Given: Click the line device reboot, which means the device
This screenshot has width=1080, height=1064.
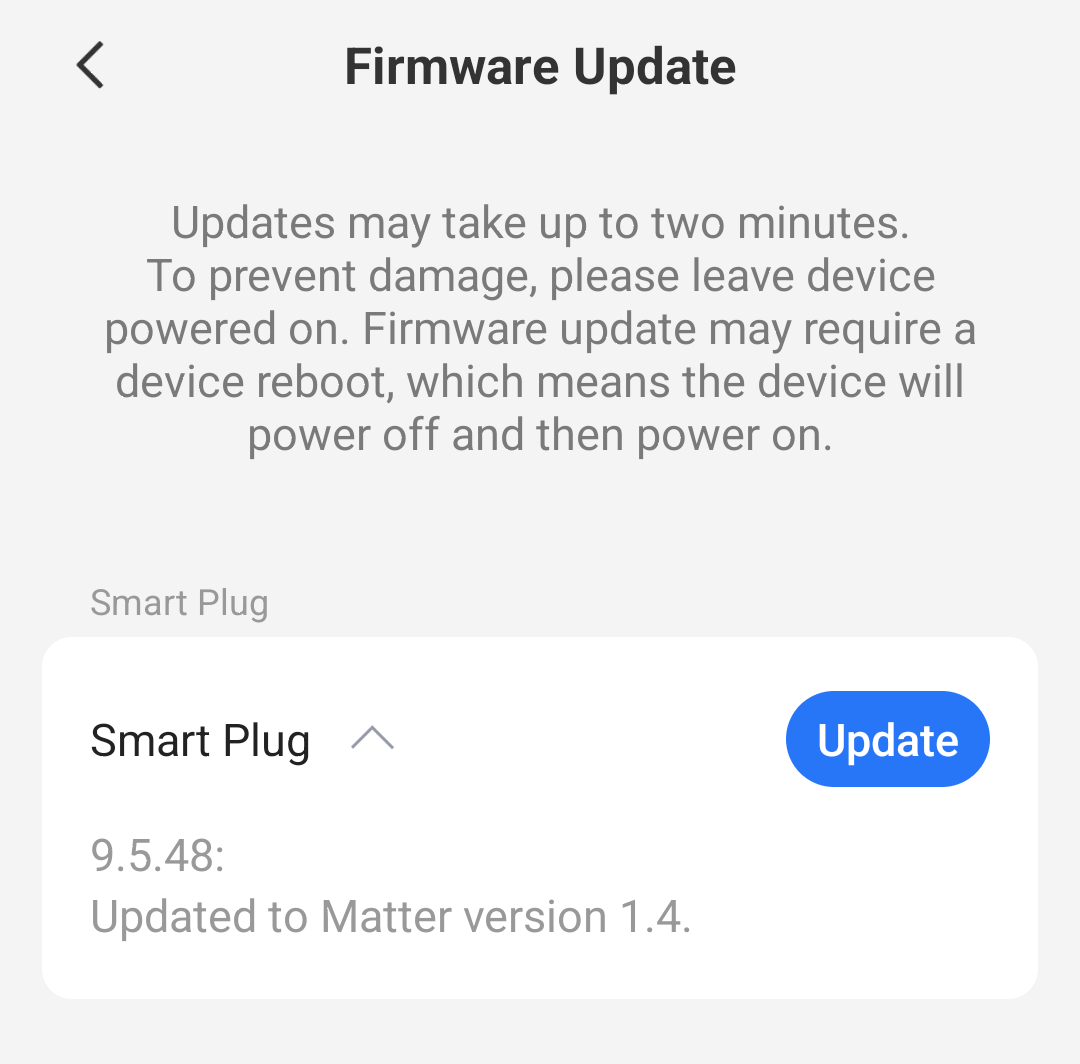Looking at the screenshot, I should point(540,382).
